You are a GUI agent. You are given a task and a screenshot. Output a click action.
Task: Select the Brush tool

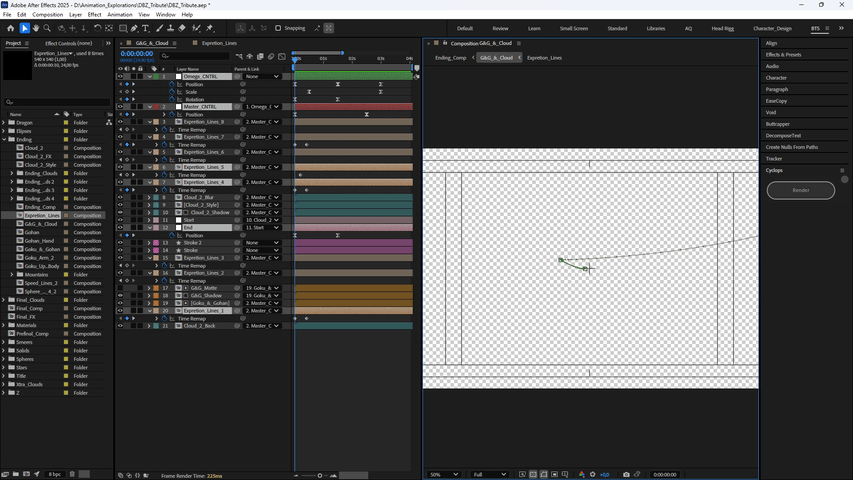coord(159,28)
